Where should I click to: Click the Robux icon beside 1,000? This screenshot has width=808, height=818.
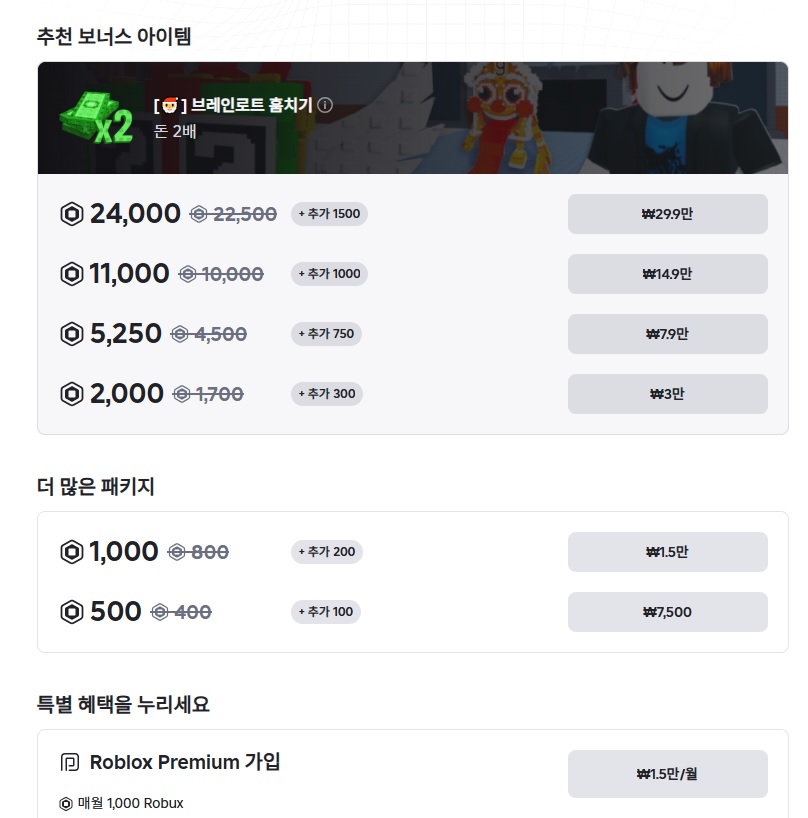pyautogui.click(x=72, y=551)
